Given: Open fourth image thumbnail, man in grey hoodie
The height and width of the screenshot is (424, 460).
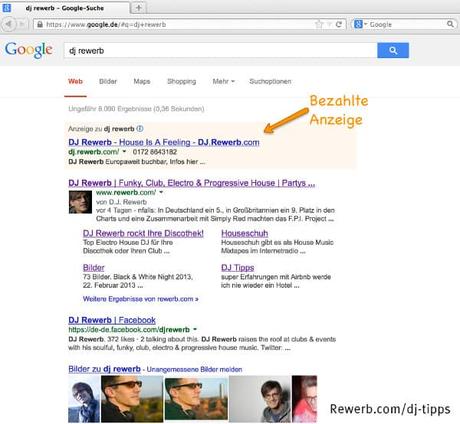Looking at the screenshot, I should pos(260,399).
